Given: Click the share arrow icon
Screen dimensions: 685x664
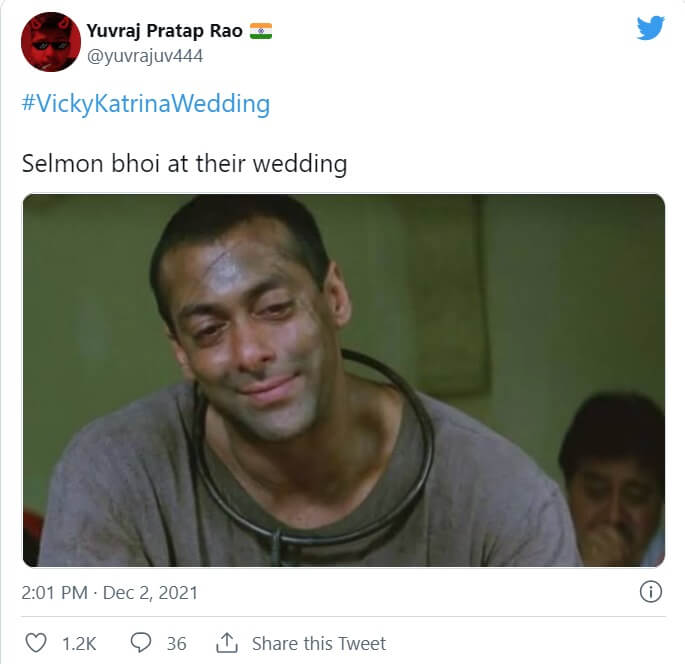Looking at the screenshot, I should tap(227, 642).
